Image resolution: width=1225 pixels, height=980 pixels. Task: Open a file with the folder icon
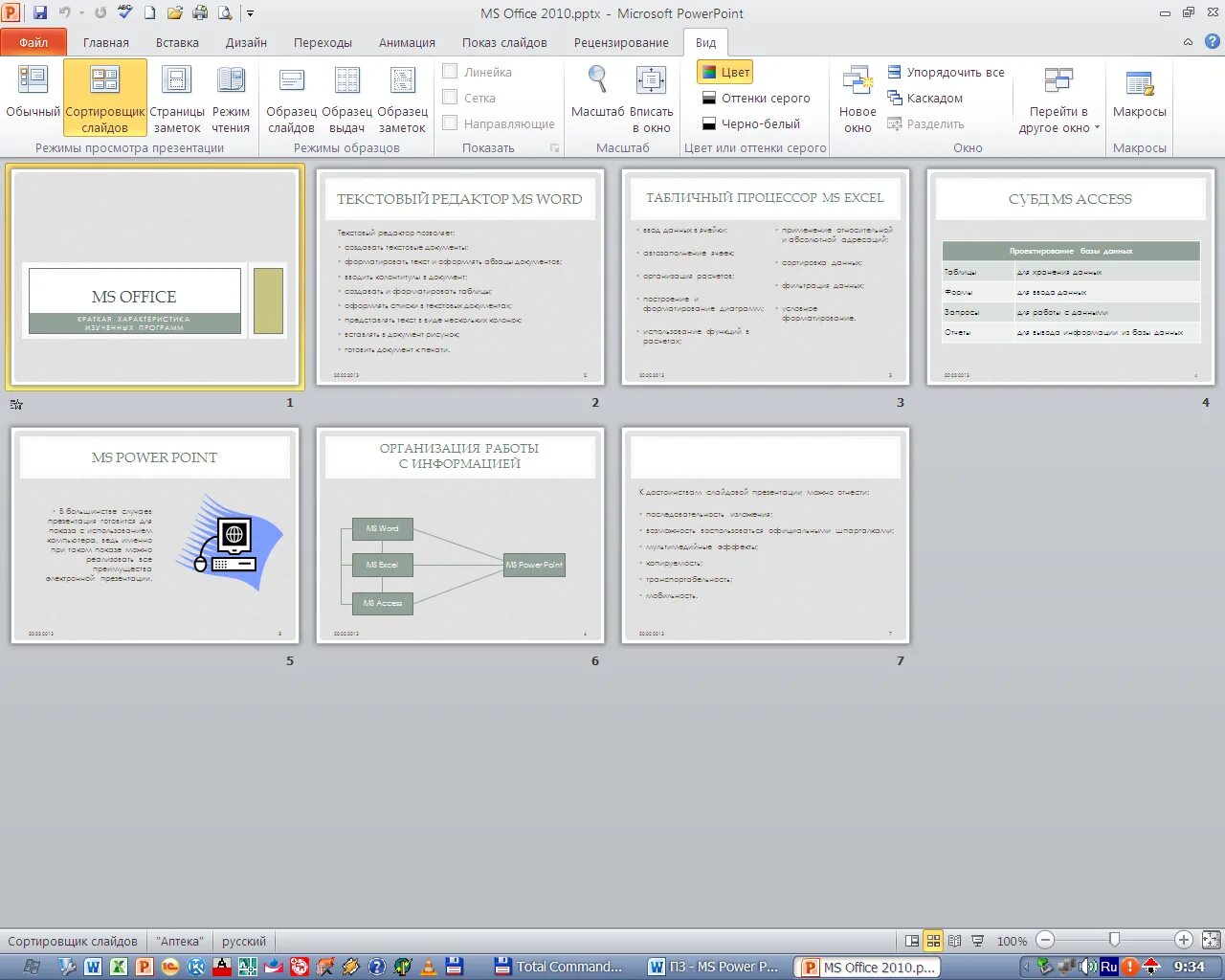coord(175,12)
